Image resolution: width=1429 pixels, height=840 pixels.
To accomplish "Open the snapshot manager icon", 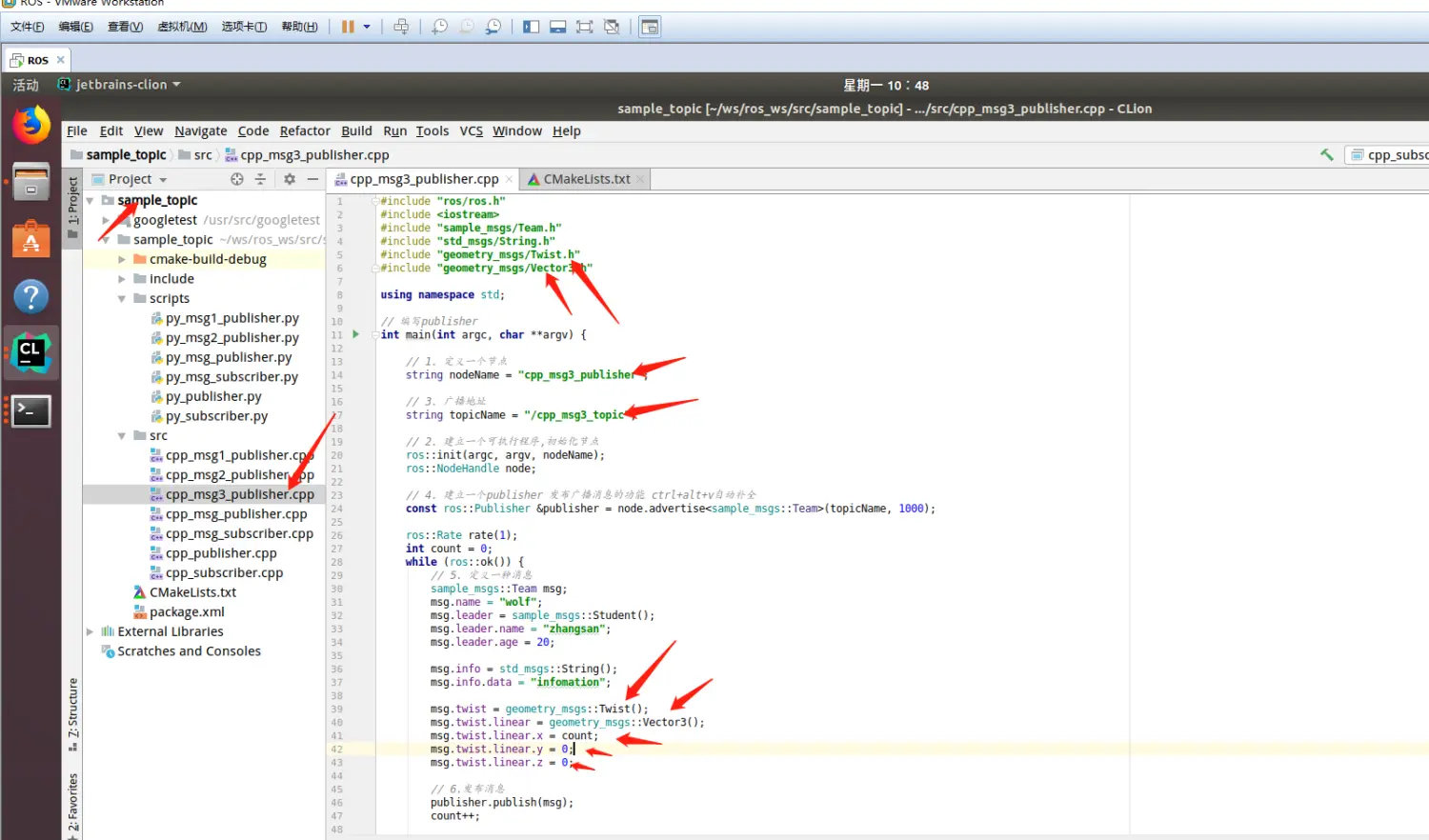I will (493, 27).
